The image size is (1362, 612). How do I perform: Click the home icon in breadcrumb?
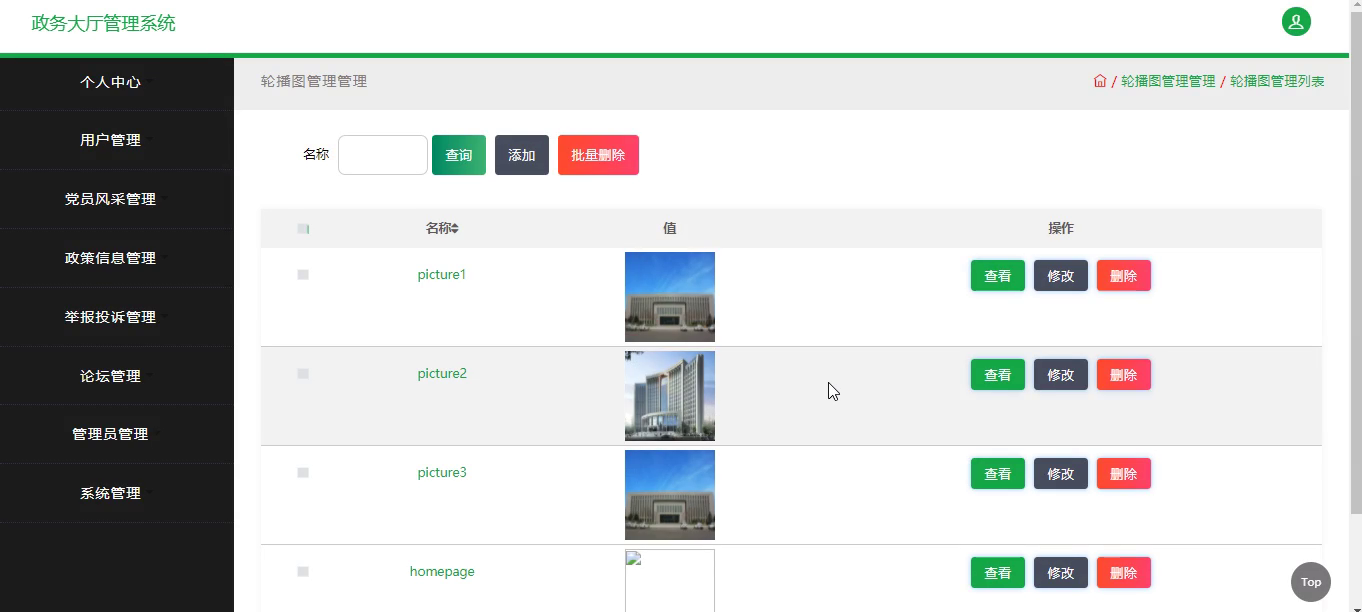[1100, 81]
